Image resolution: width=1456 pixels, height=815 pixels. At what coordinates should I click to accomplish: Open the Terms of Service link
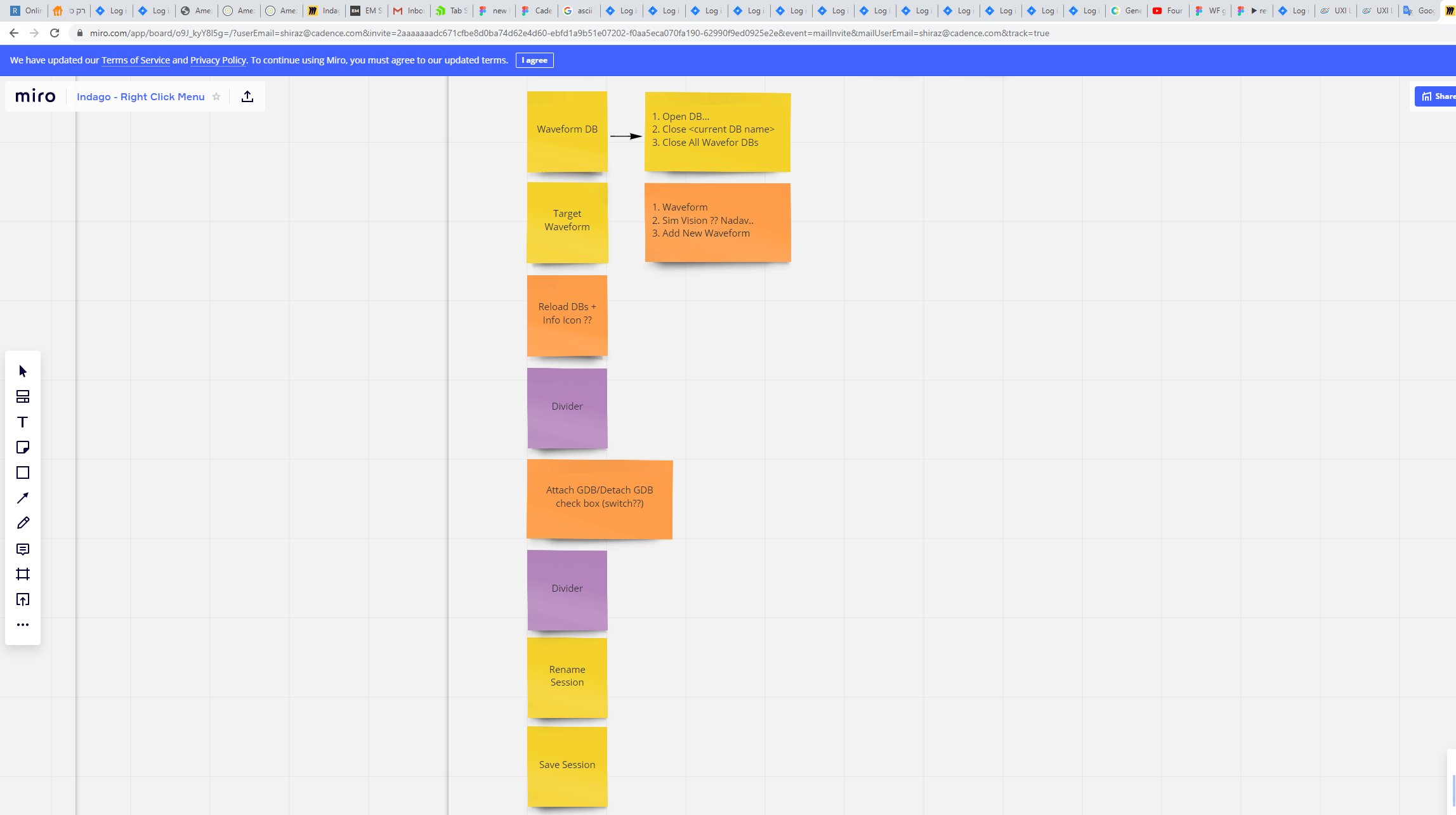(135, 60)
